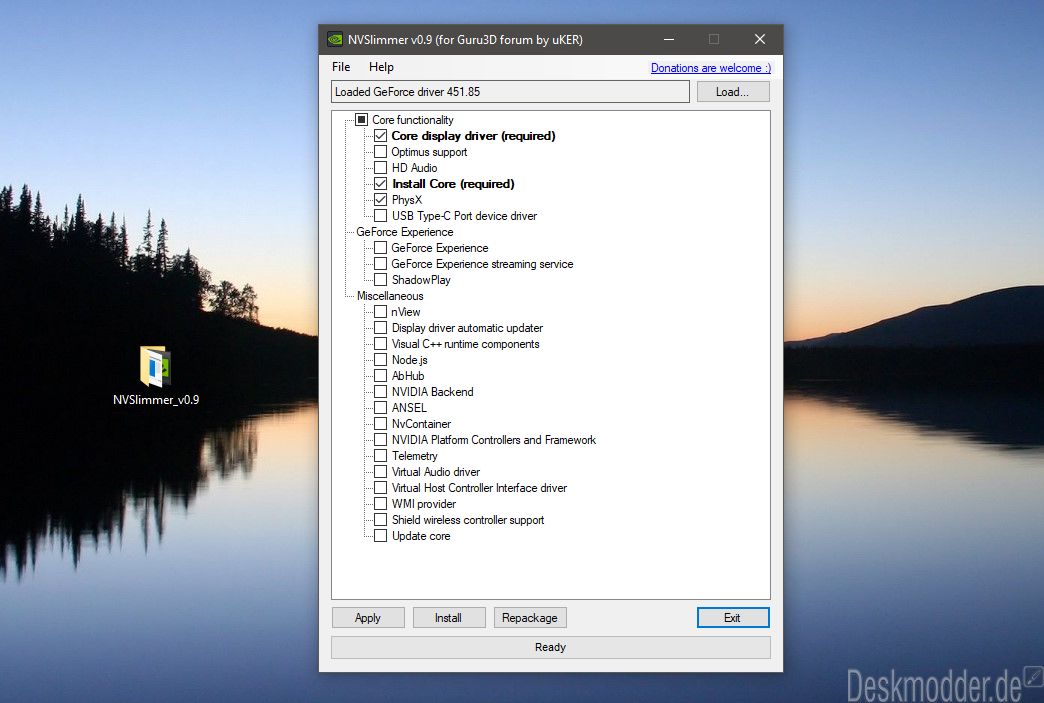This screenshot has height=703, width=1044.
Task: Enable the WMI provider checkbox
Action: [x=380, y=503]
